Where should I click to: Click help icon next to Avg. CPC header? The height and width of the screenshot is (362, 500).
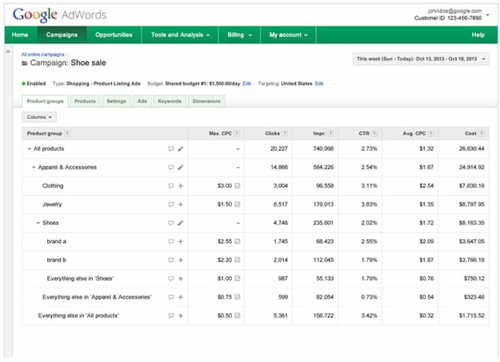click(431, 134)
